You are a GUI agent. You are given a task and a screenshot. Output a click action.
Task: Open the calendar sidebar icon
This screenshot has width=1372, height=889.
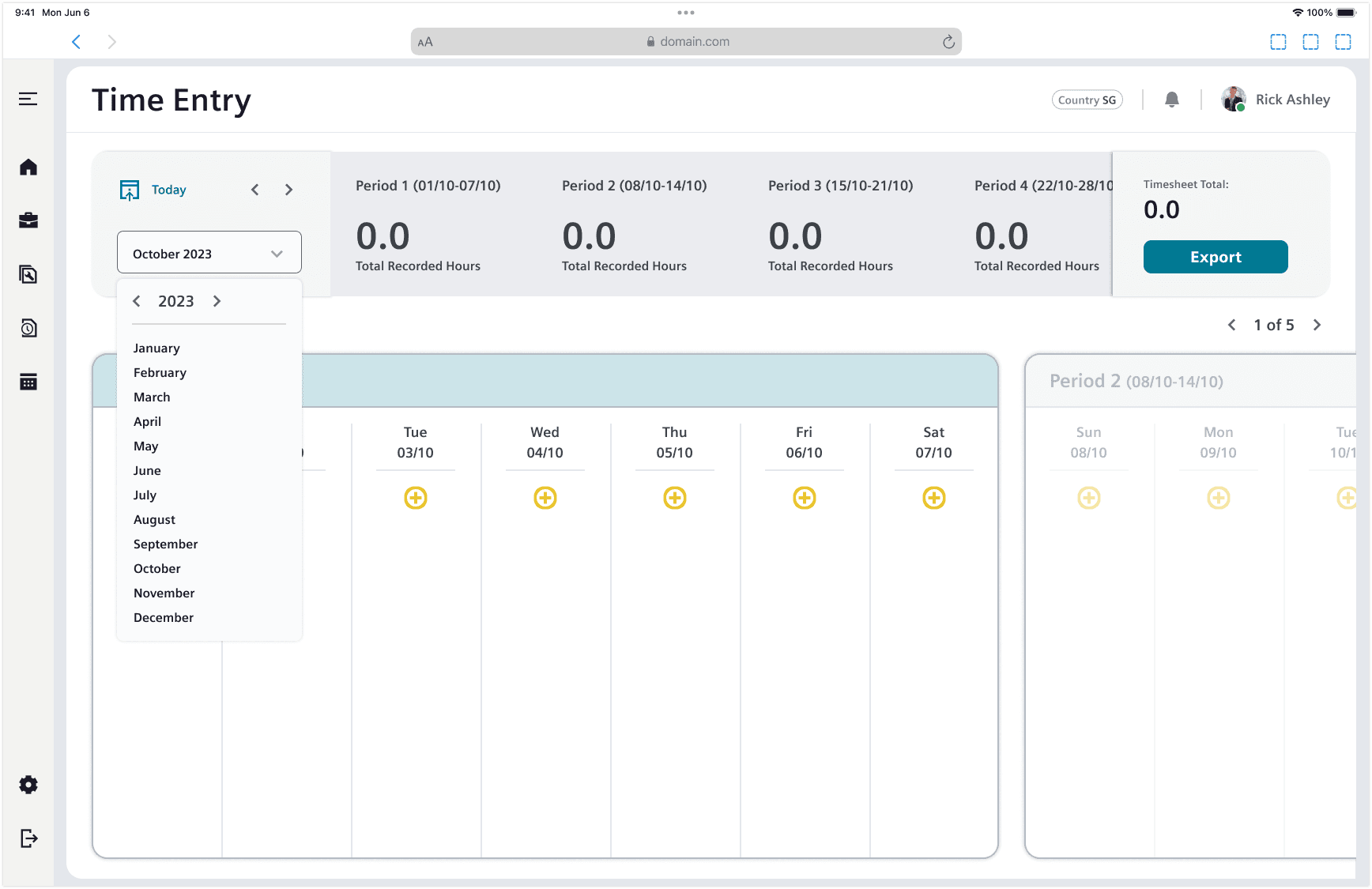[x=28, y=382]
